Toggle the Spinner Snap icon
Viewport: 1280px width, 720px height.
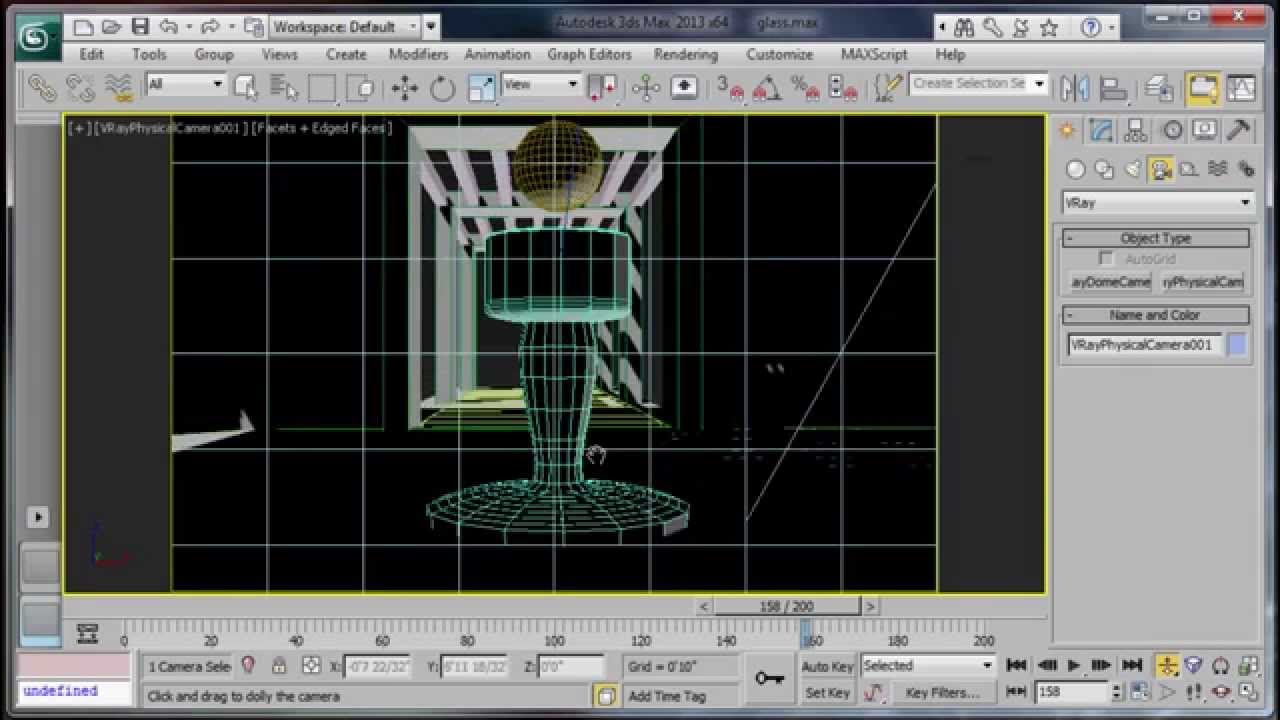[843, 89]
